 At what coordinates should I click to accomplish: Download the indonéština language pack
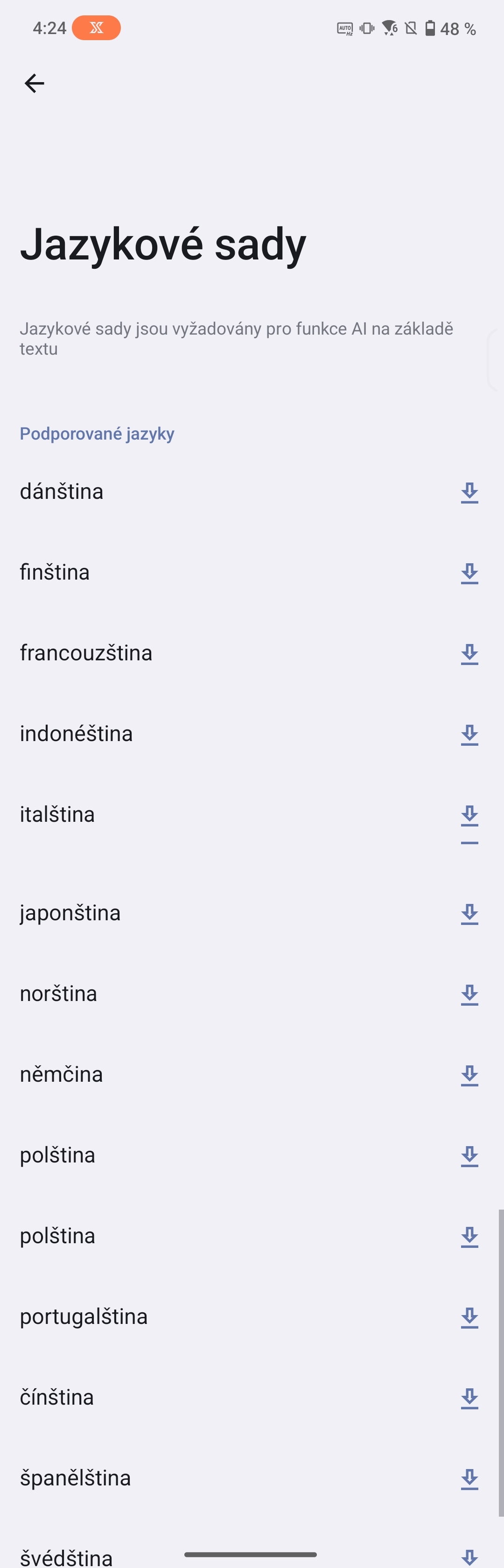click(x=469, y=735)
